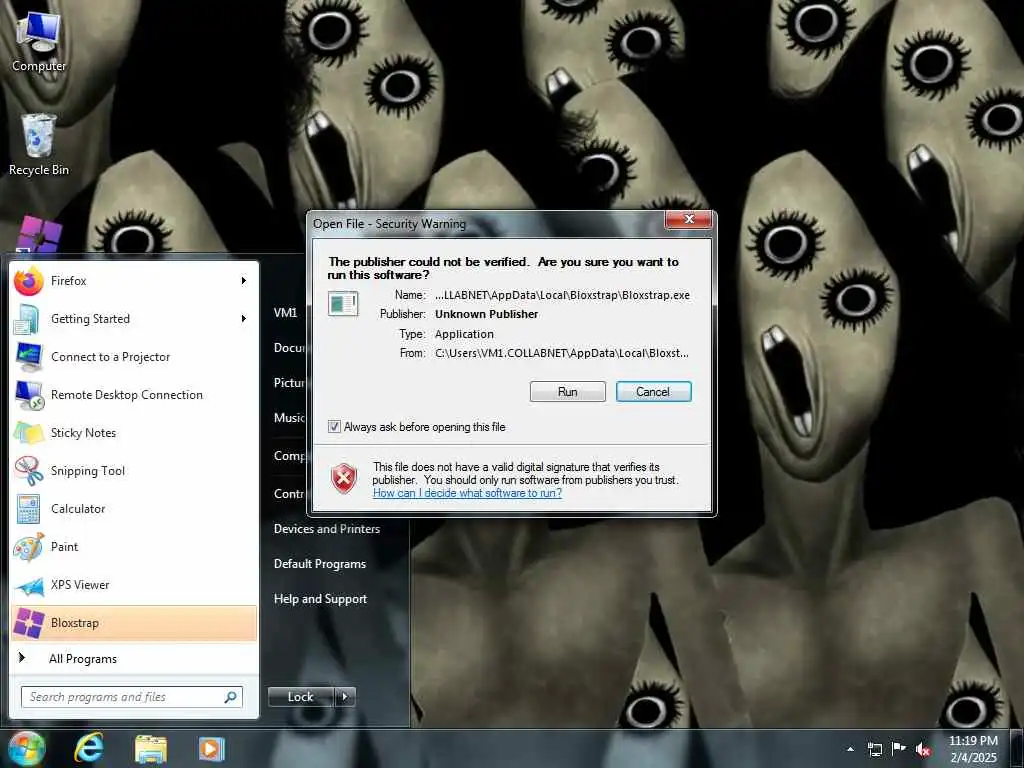1024x768 pixels.
Task: Open Internet Explorer from the taskbar
Action: click(x=89, y=748)
